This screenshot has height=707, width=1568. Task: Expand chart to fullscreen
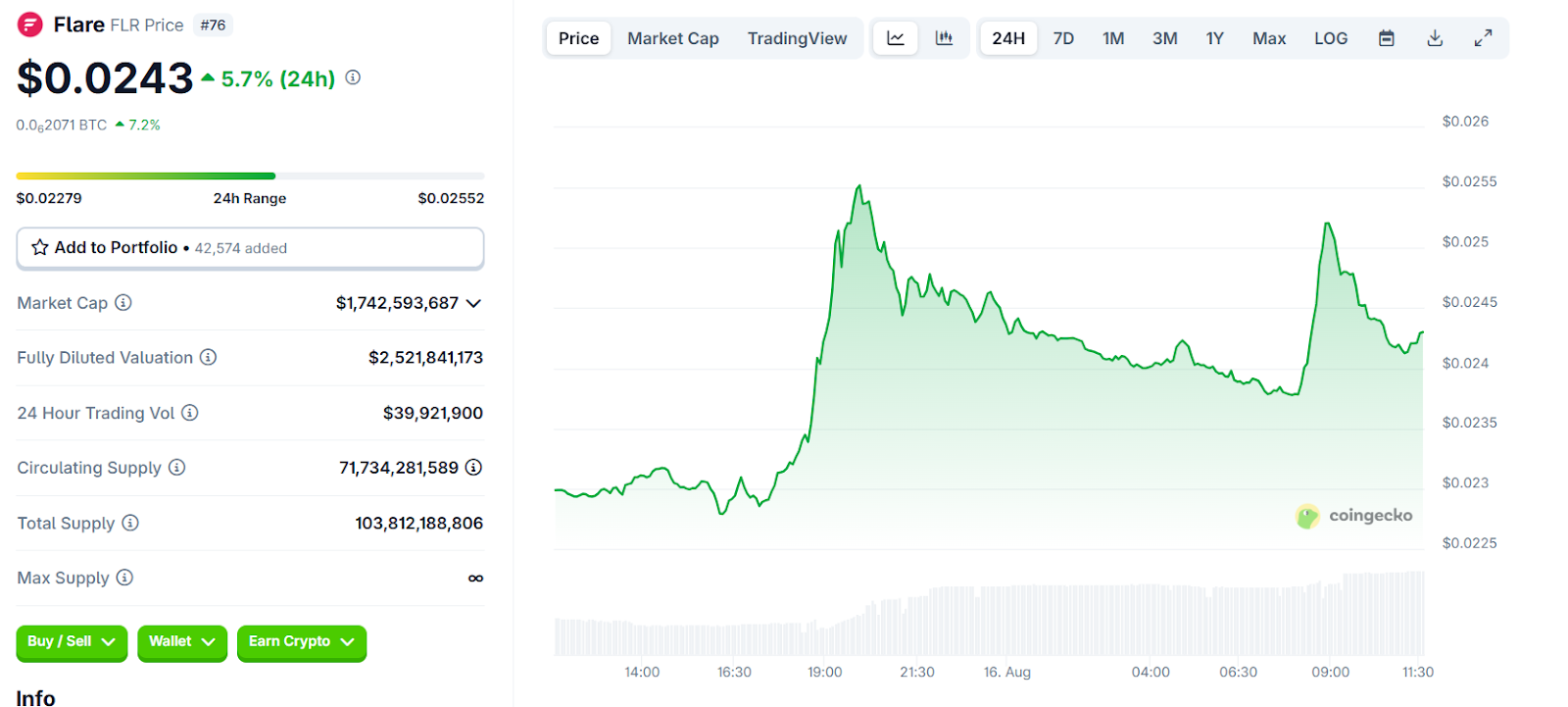click(1483, 38)
